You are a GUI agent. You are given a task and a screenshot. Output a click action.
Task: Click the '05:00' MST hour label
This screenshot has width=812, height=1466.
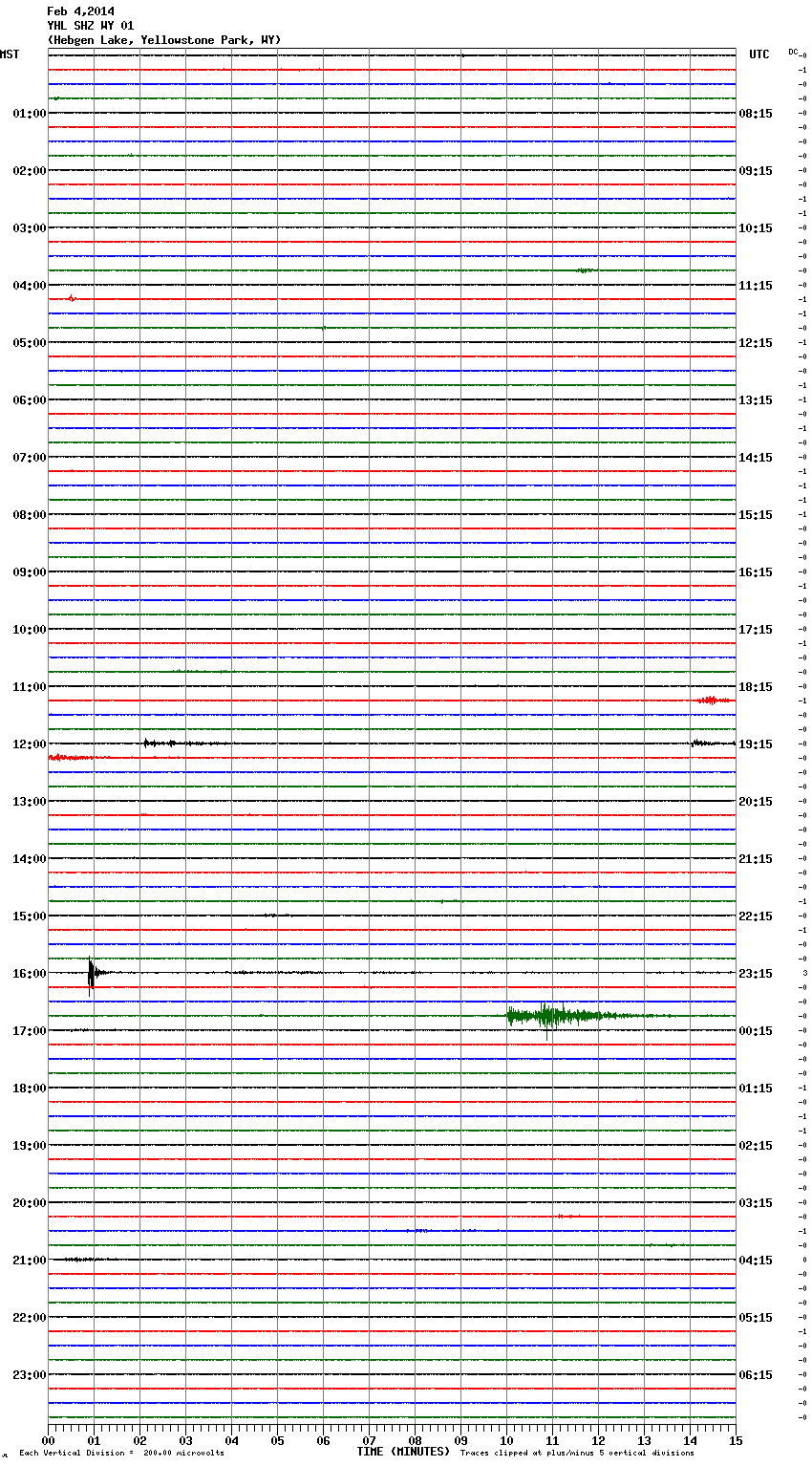29,343
